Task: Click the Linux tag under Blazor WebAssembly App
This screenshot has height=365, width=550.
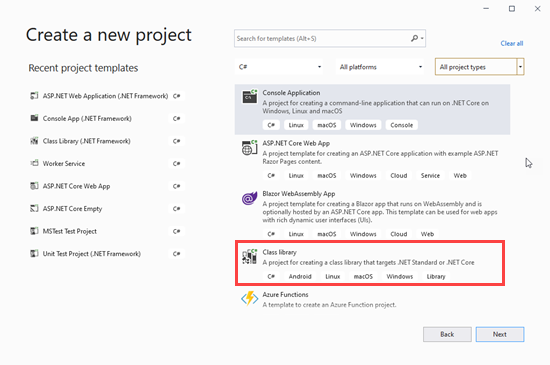Action: point(296,234)
